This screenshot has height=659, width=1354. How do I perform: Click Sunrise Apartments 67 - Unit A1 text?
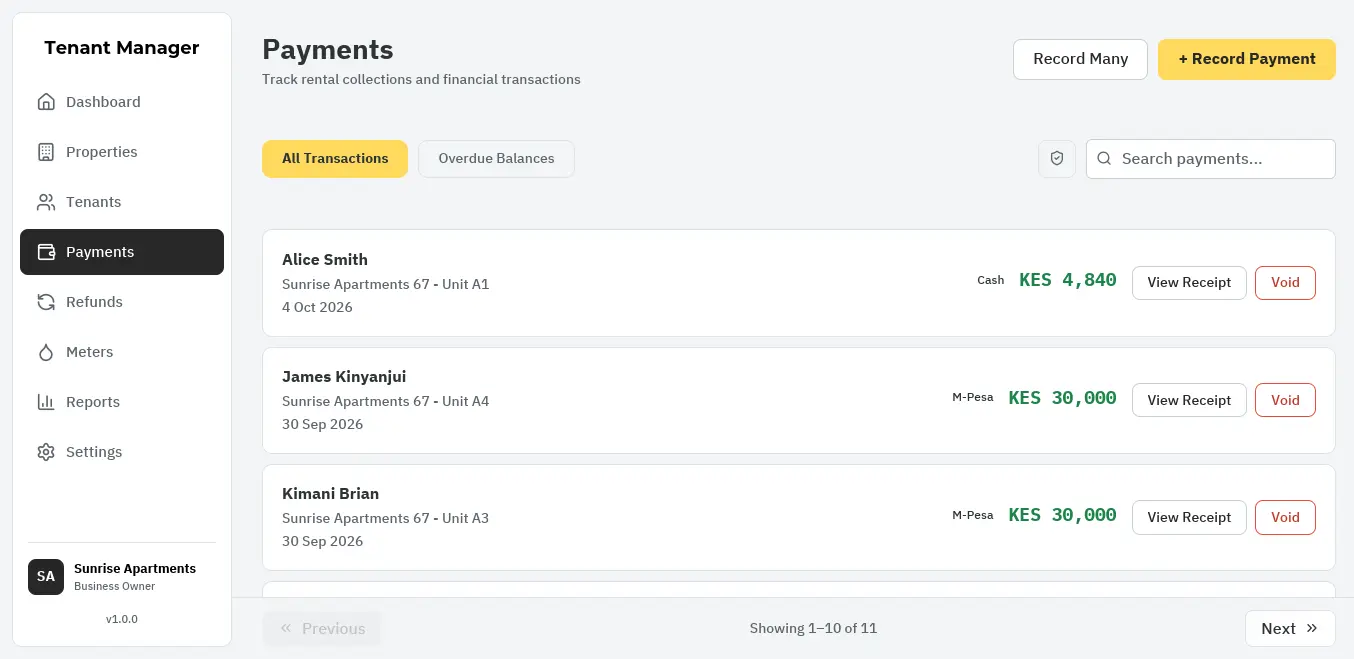point(386,284)
